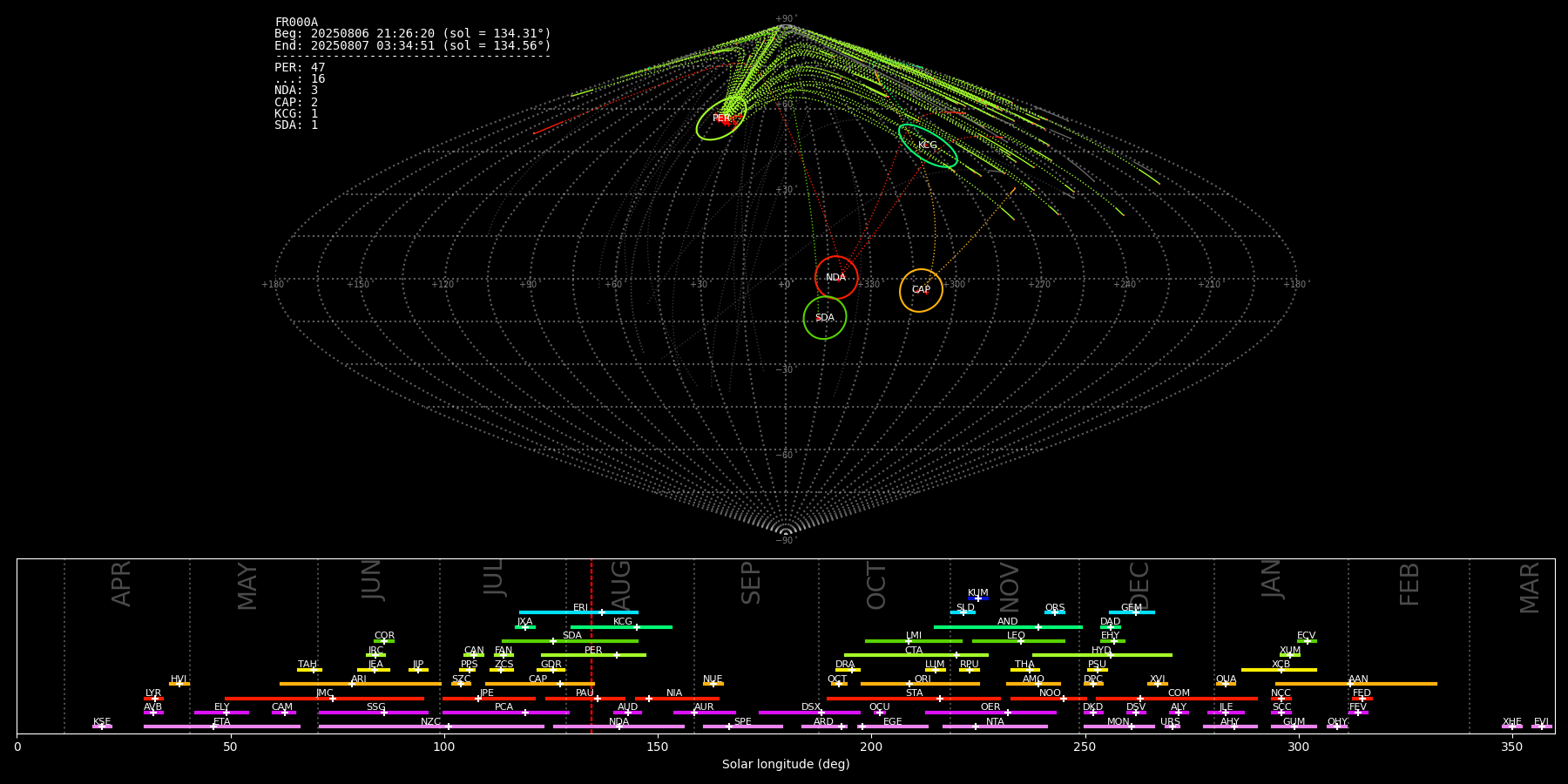Screen dimensions: 1568x784
Task: Click the 'KCG: 1' count in legend
Action: click(x=296, y=113)
